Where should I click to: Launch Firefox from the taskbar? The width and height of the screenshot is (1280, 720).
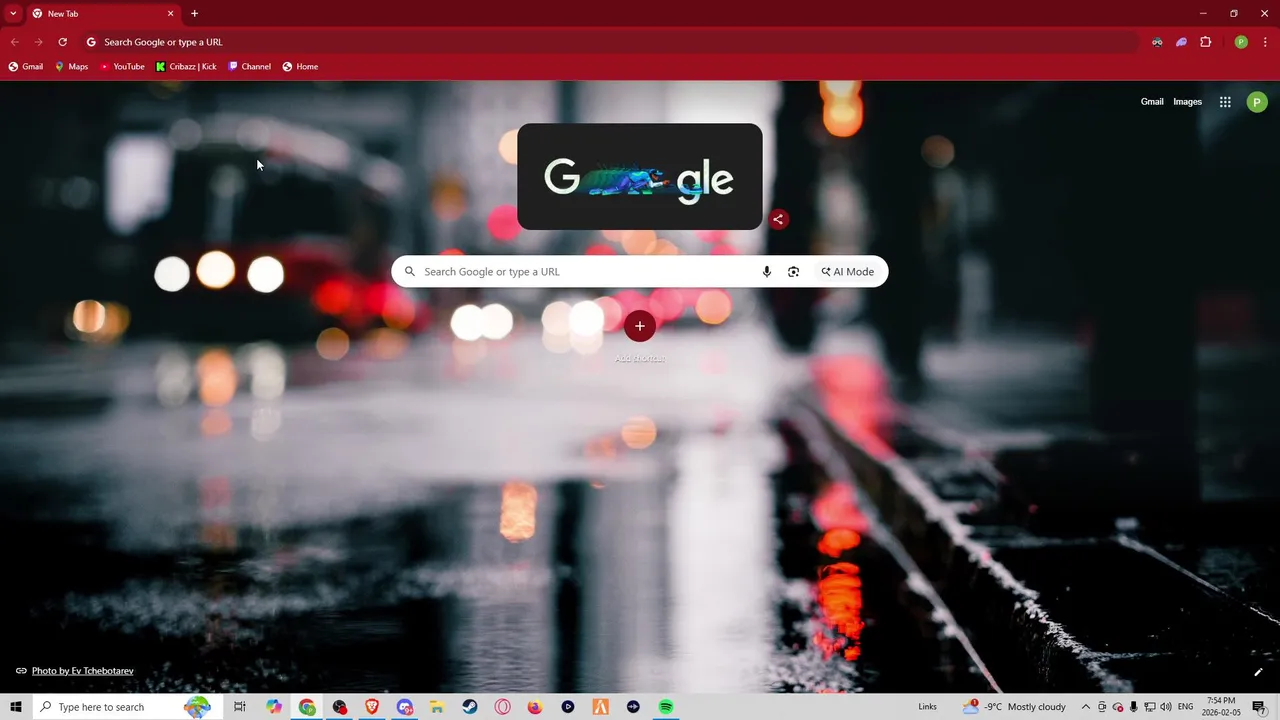535,707
